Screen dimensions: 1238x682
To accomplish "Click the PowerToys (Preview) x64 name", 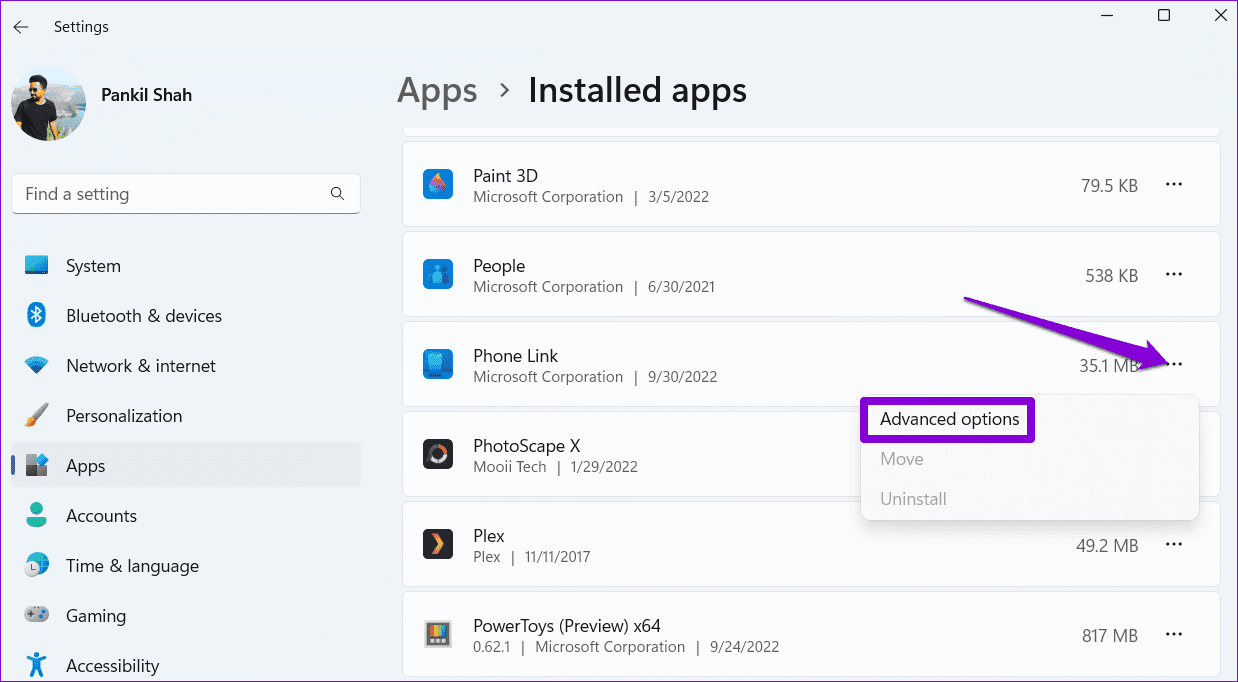I will tap(567, 626).
